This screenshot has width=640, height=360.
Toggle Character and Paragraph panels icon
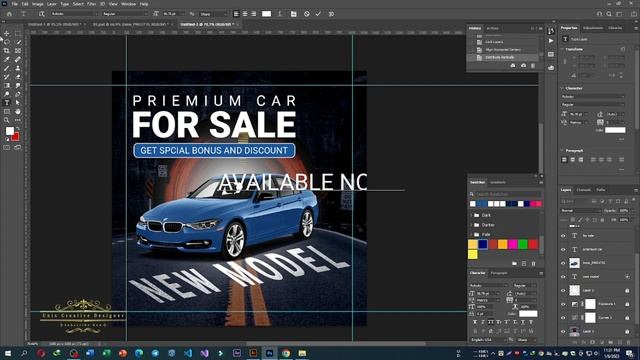(293, 14)
